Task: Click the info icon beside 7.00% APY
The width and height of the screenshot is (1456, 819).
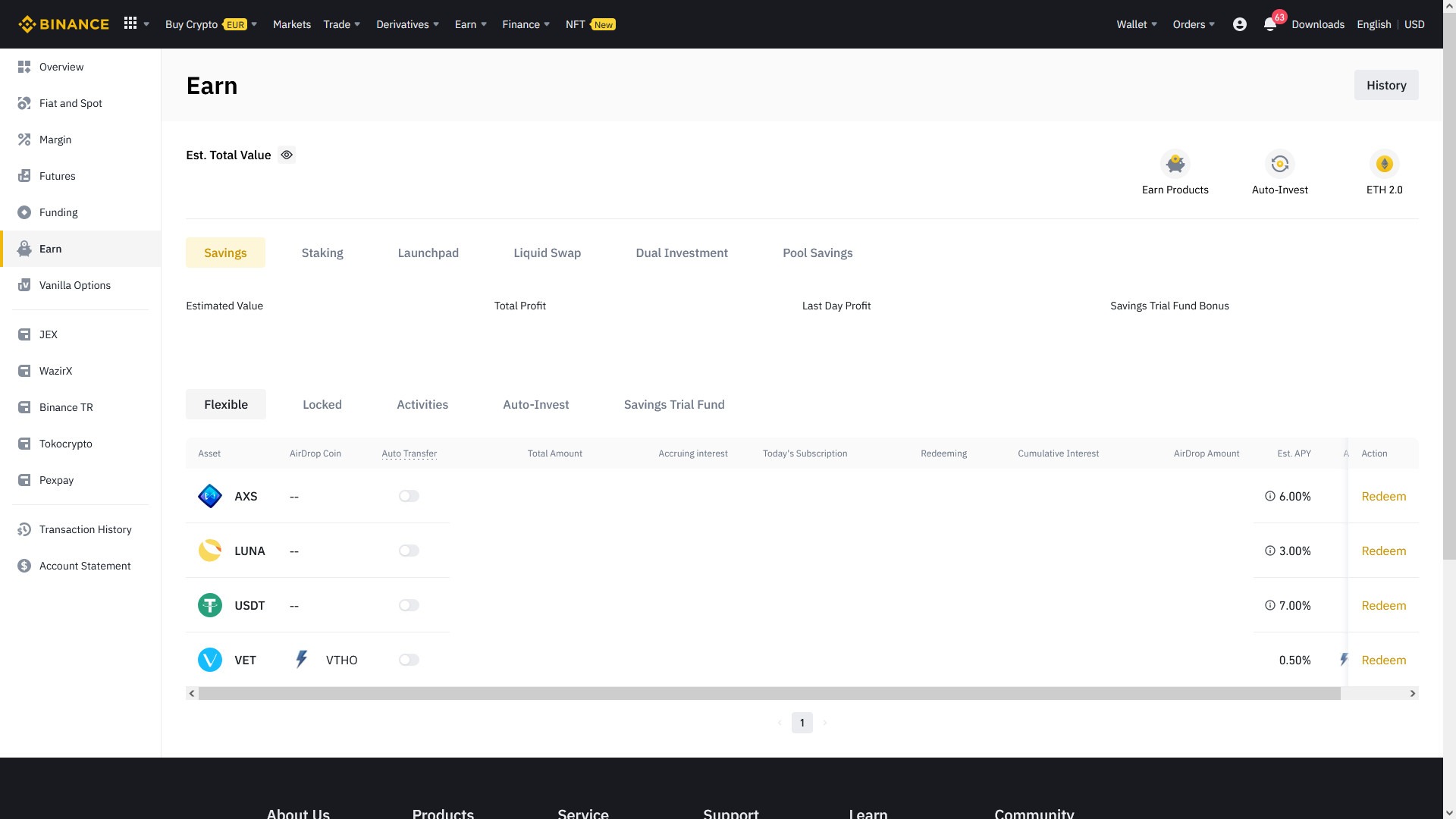Action: [x=1270, y=605]
